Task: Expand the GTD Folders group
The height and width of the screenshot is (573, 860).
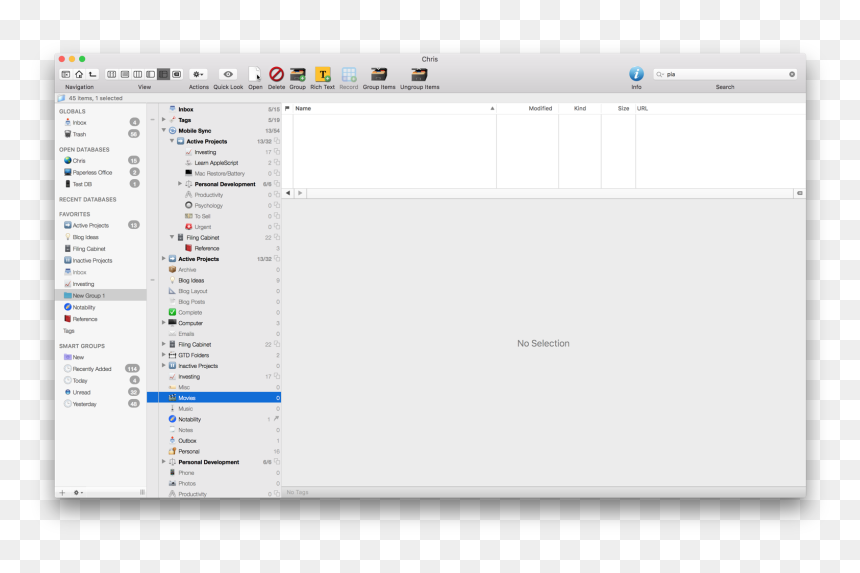Action: click(163, 355)
